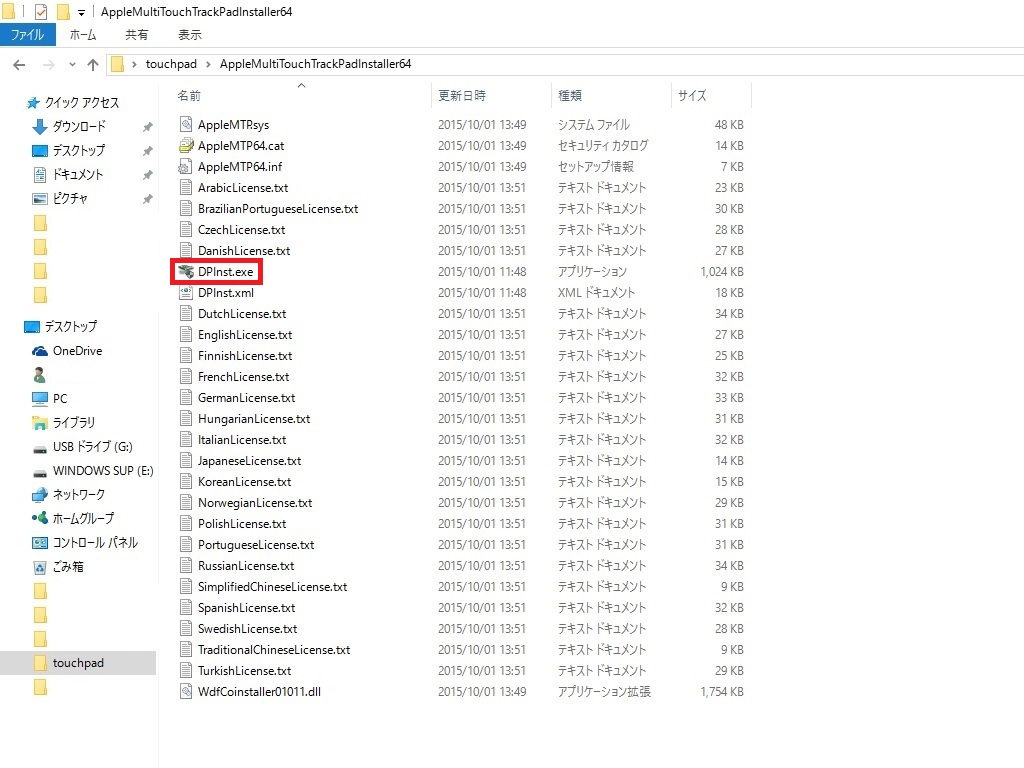Select FinnishLicense.txt file icon
This screenshot has width=1024, height=768.
pos(186,355)
